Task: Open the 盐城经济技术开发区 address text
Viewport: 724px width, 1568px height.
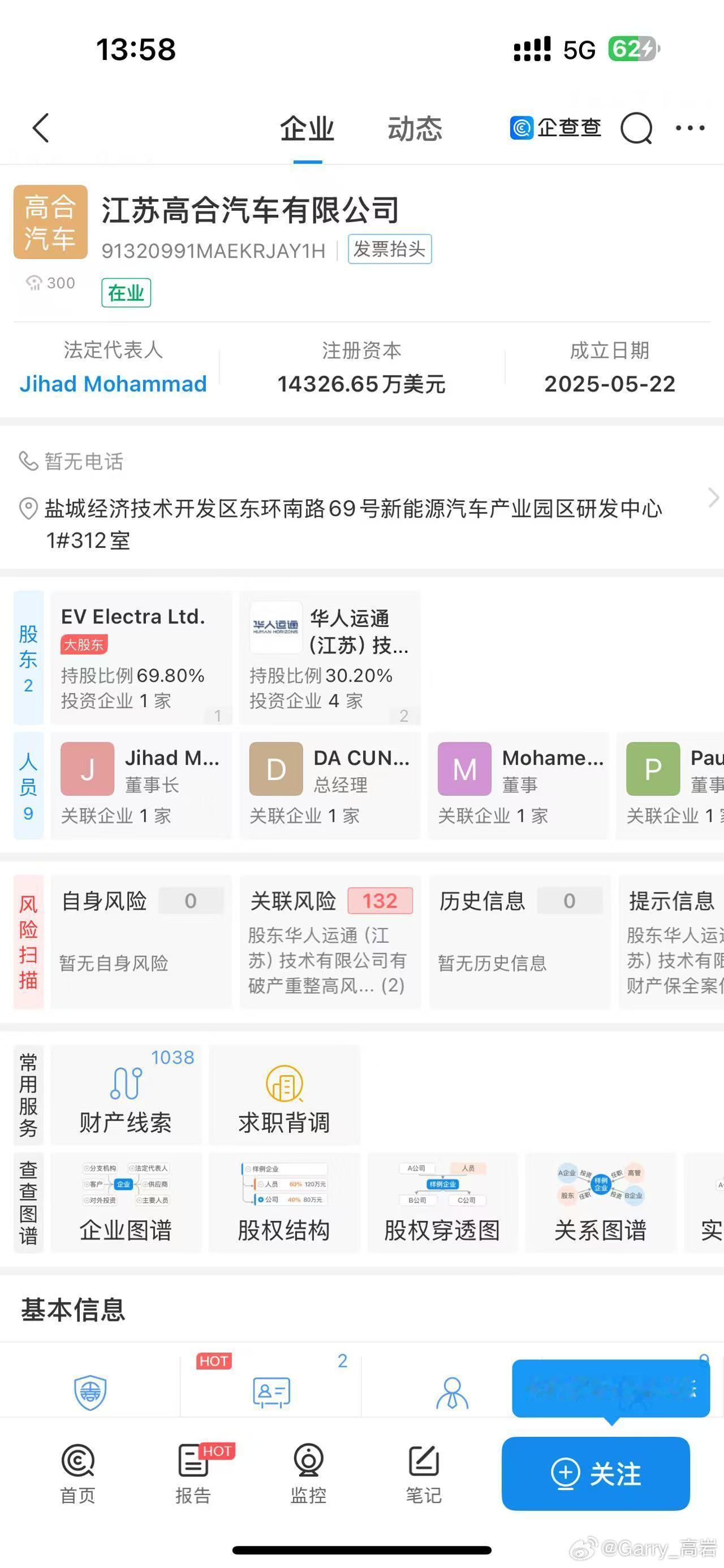Action: point(353,524)
